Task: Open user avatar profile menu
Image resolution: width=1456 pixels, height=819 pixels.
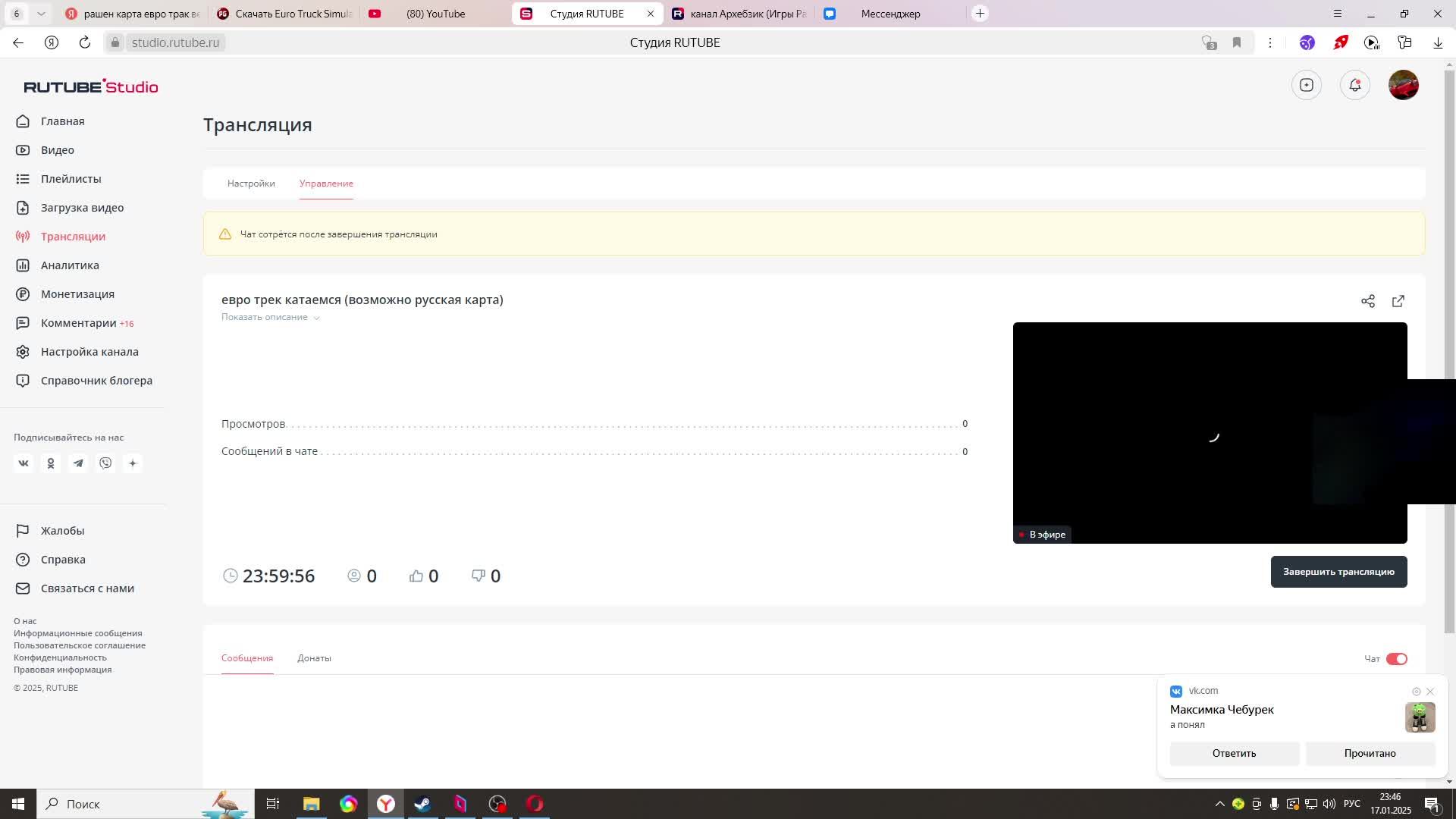Action: point(1403,85)
